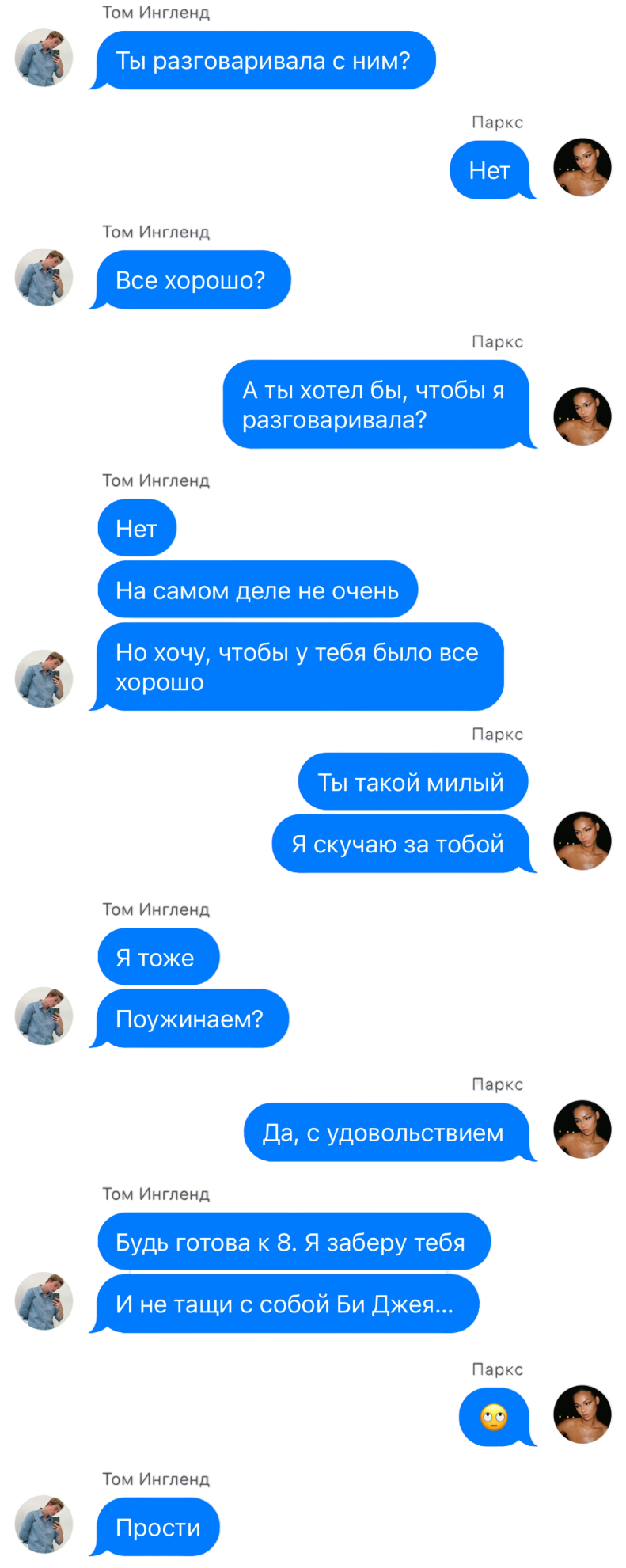Select Том's avatar beside 'Прости'
This screenshot has height=1568, width=626.
tap(44, 1524)
